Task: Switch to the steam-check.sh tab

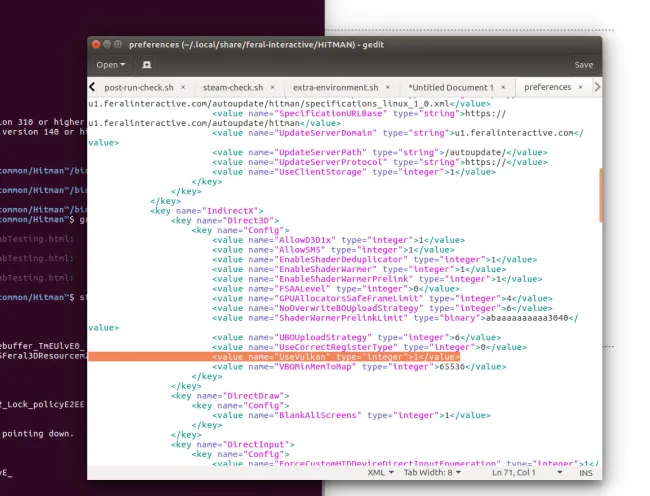Action: coord(233,87)
